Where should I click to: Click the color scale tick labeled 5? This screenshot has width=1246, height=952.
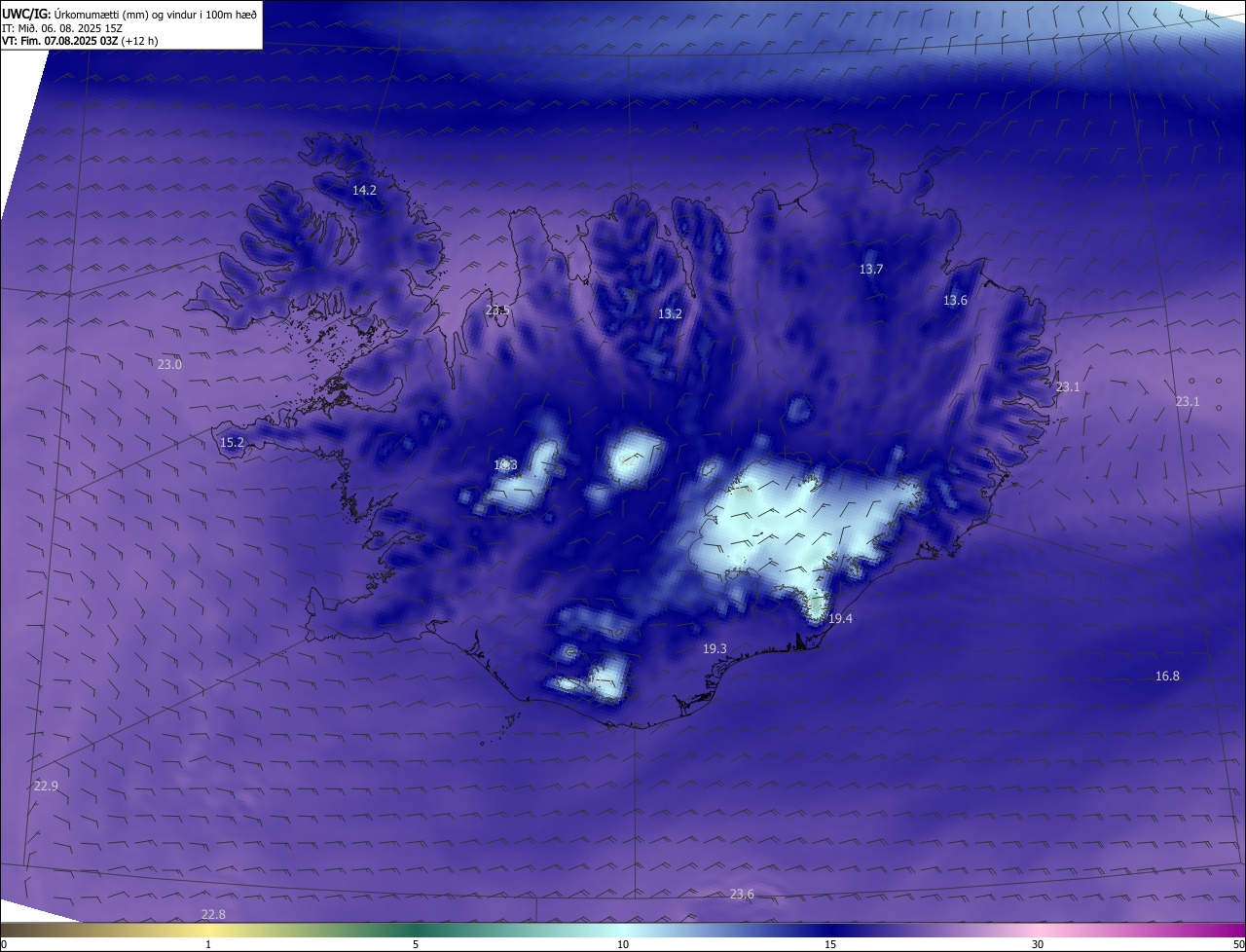tap(416, 945)
